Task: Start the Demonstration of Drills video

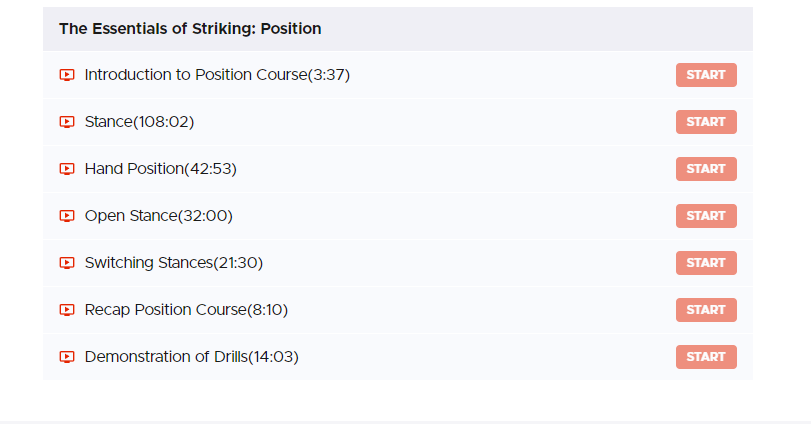Action: click(706, 357)
